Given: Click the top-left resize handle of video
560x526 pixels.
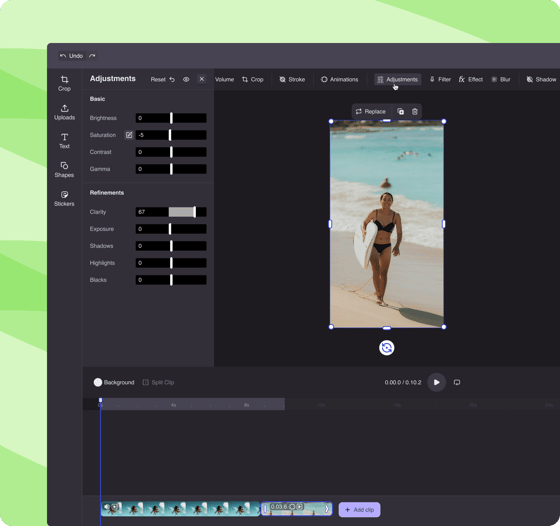Looking at the screenshot, I should click(331, 121).
